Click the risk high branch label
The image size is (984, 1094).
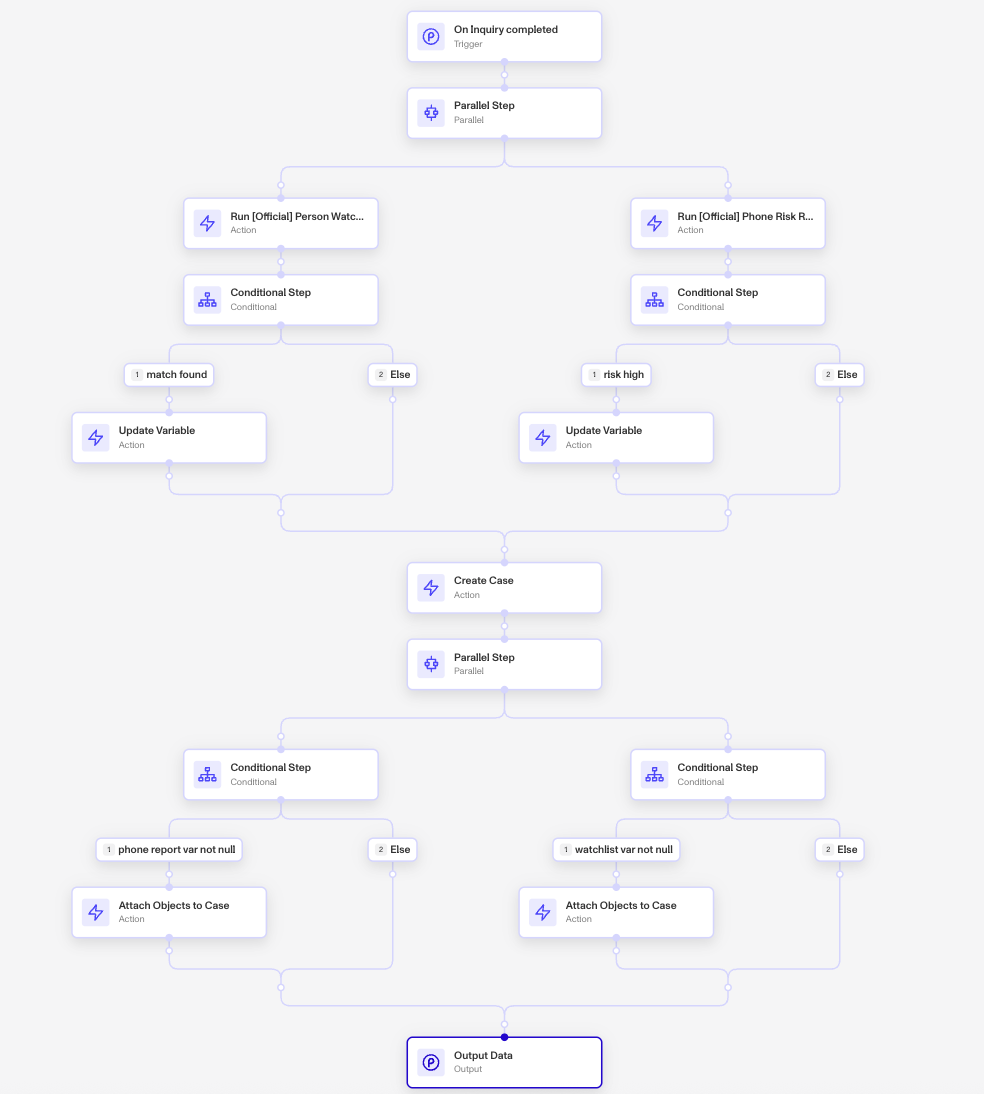click(x=616, y=375)
